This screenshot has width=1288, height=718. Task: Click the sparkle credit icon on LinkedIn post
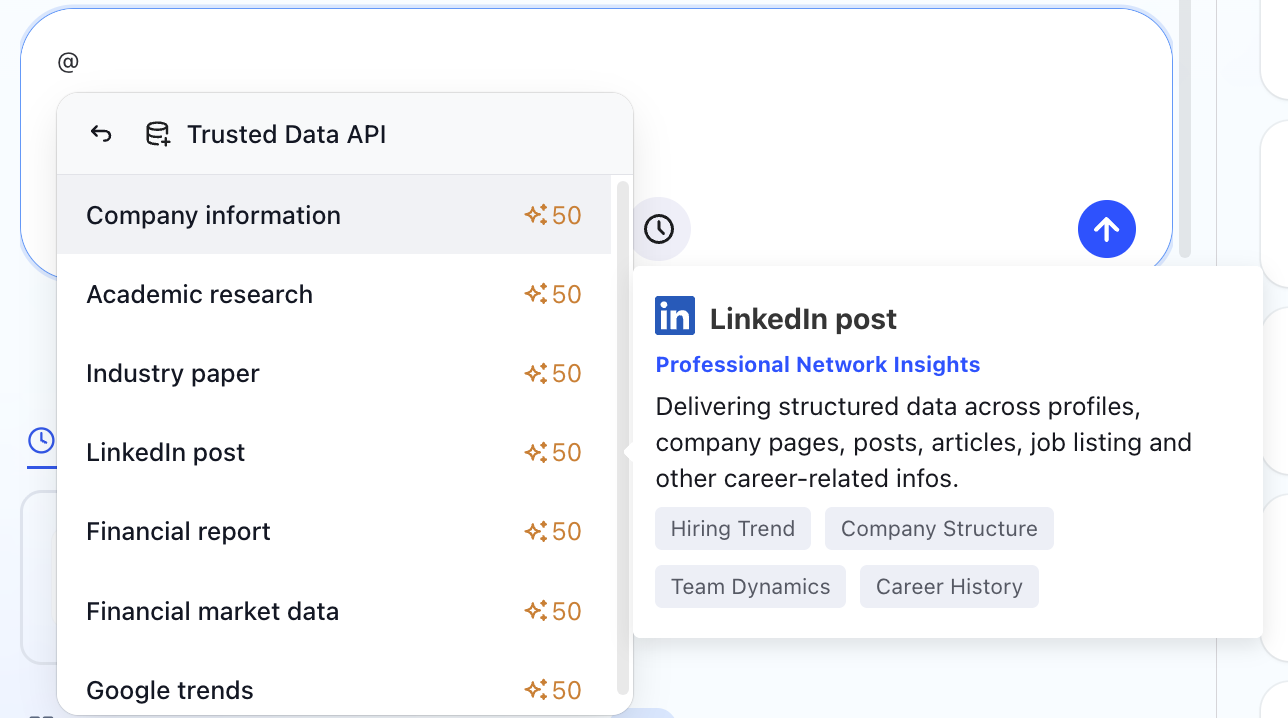pos(536,452)
